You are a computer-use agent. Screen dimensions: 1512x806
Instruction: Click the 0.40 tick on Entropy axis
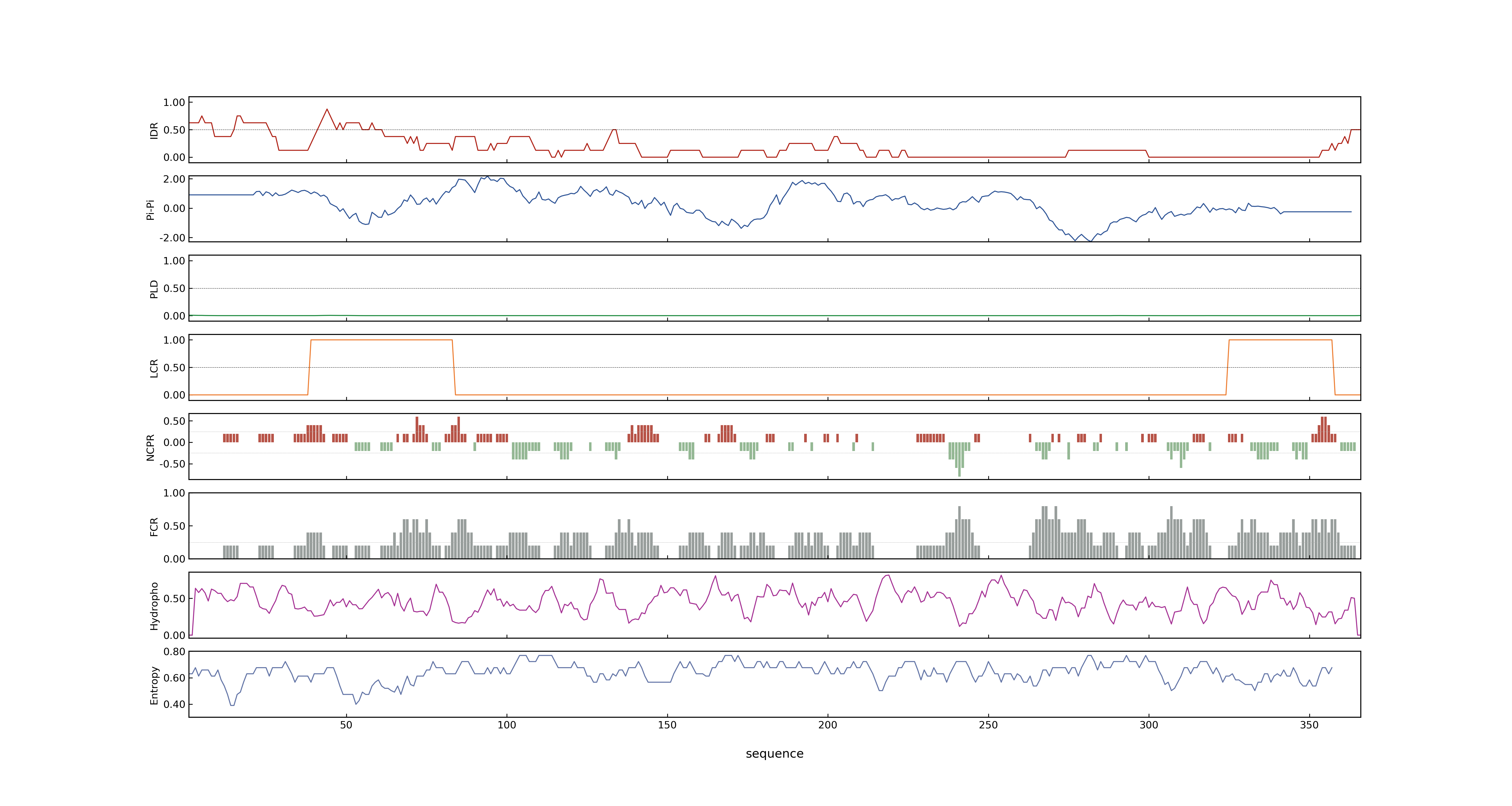174,704
